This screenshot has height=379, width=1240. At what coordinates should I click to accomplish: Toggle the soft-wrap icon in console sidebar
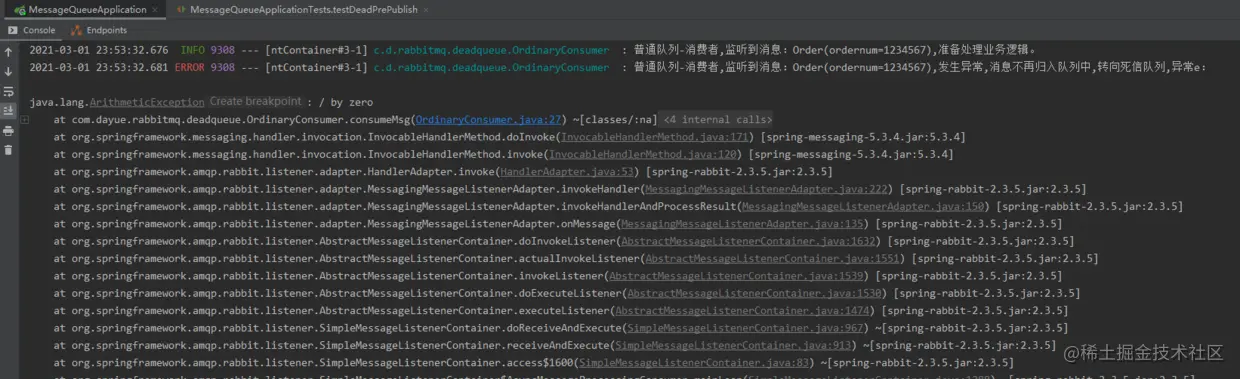(9, 91)
